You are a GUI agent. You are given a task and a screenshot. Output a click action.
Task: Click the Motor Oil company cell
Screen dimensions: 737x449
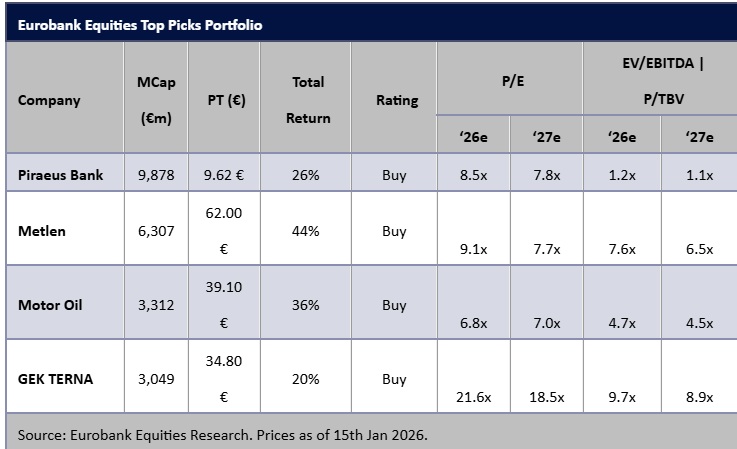[48, 305]
